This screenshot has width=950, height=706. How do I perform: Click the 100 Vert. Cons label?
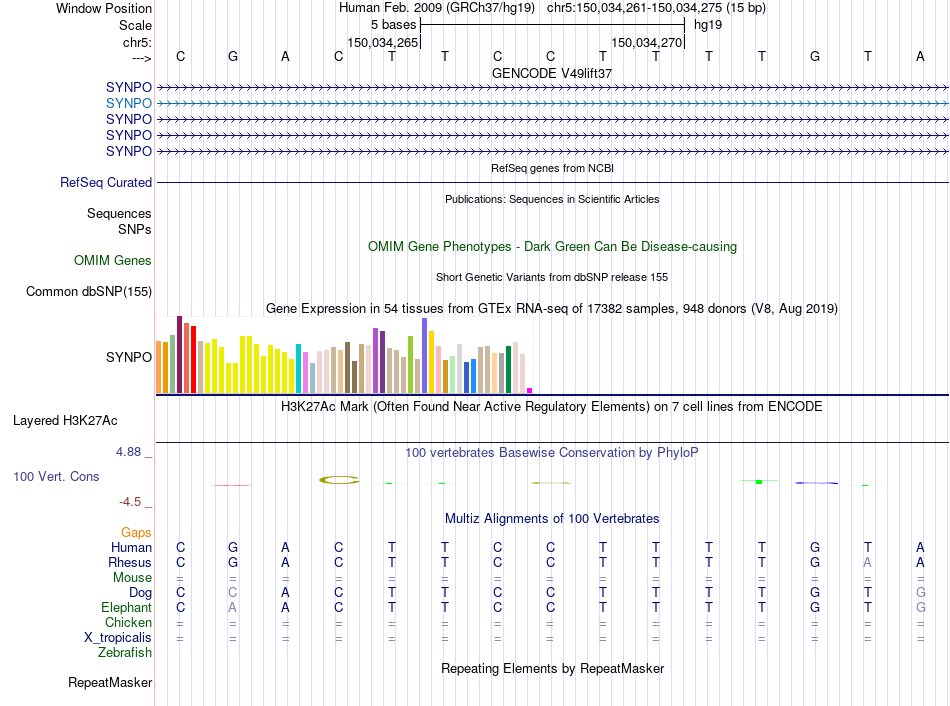56,476
